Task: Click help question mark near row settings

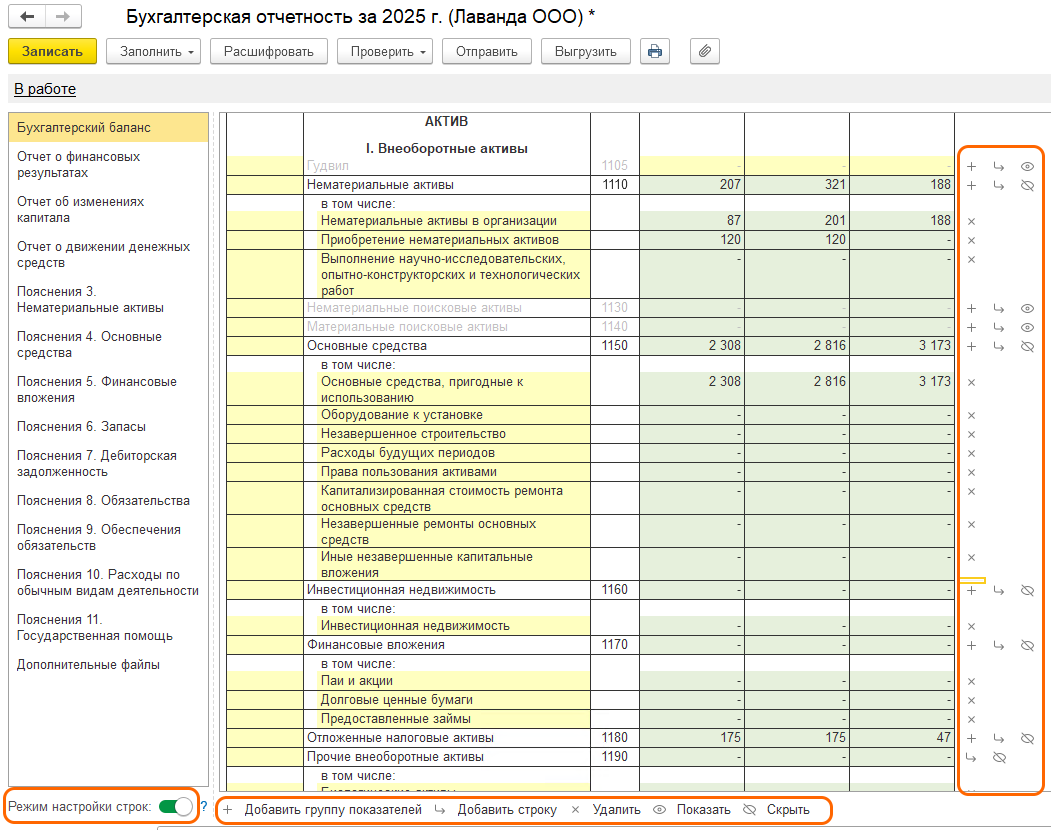Action: [x=204, y=806]
